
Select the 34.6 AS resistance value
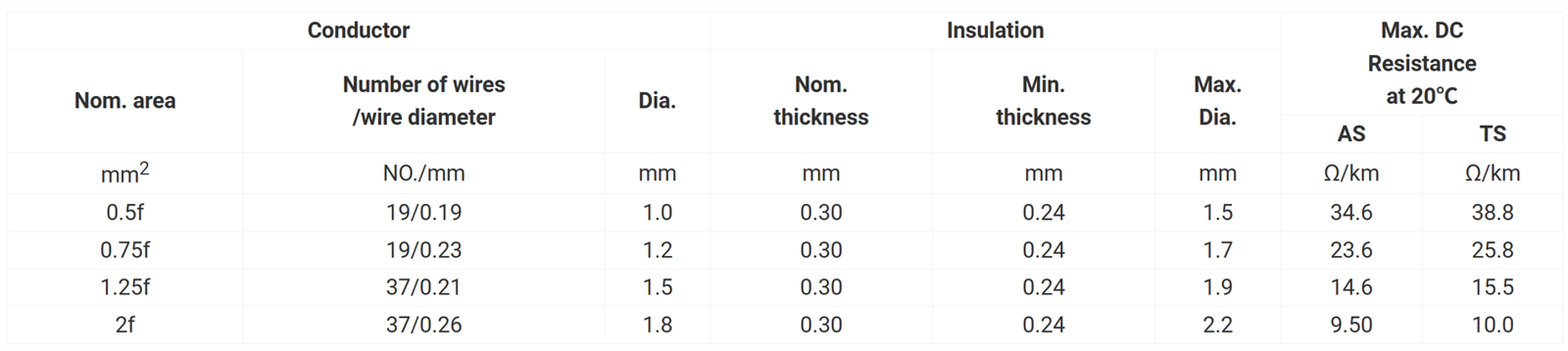click(1351, 212)
